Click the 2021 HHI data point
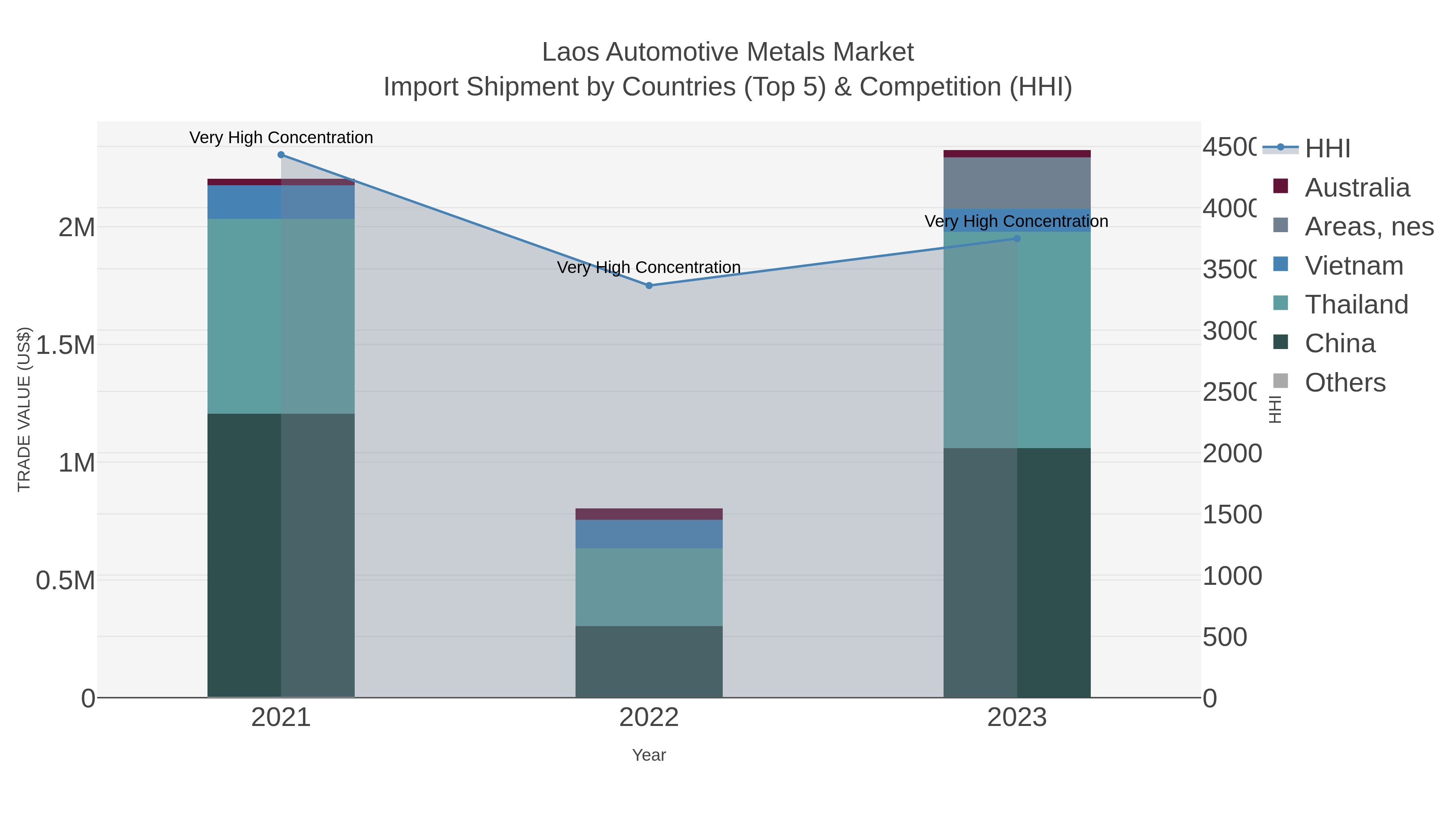This screenshot has height=819, width=1456. [281, 155]
